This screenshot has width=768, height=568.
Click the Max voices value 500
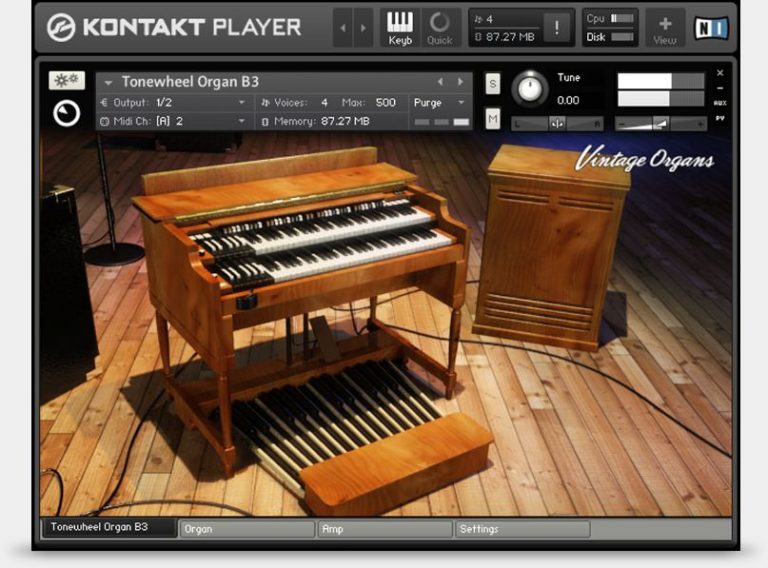385,103
